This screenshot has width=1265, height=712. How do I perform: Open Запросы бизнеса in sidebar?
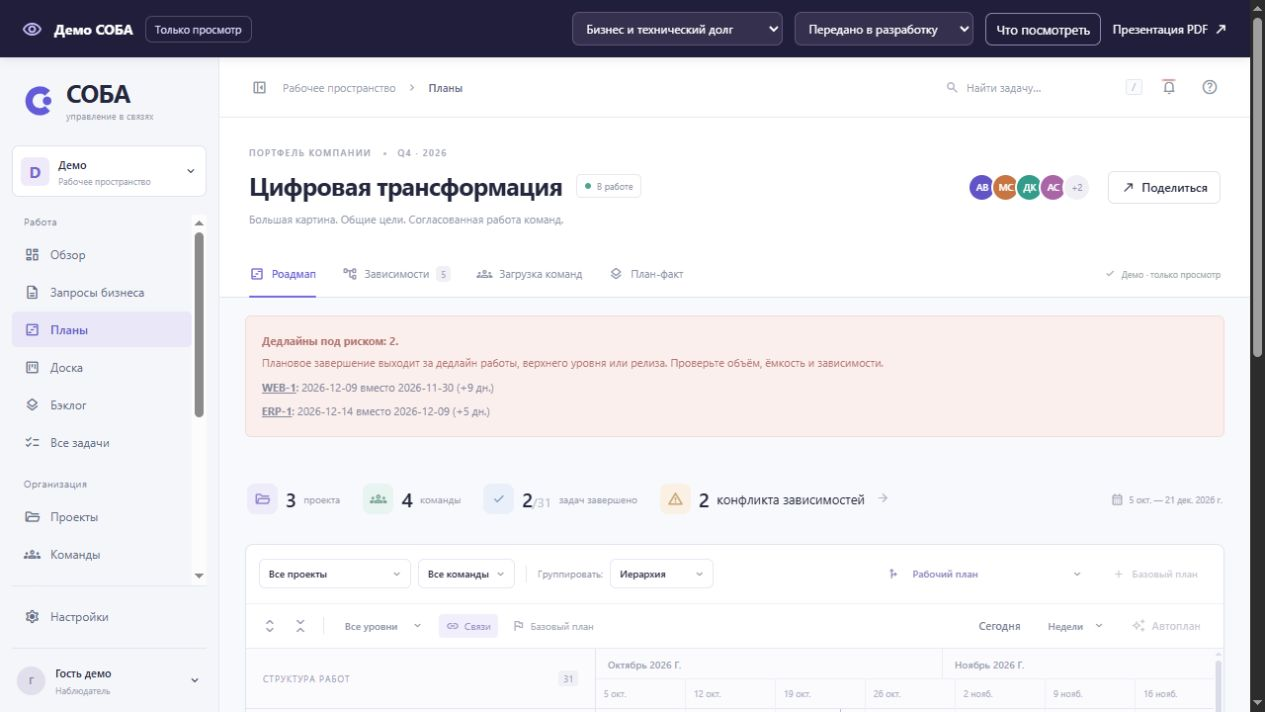pyautogui.click(x=102, y=293)
